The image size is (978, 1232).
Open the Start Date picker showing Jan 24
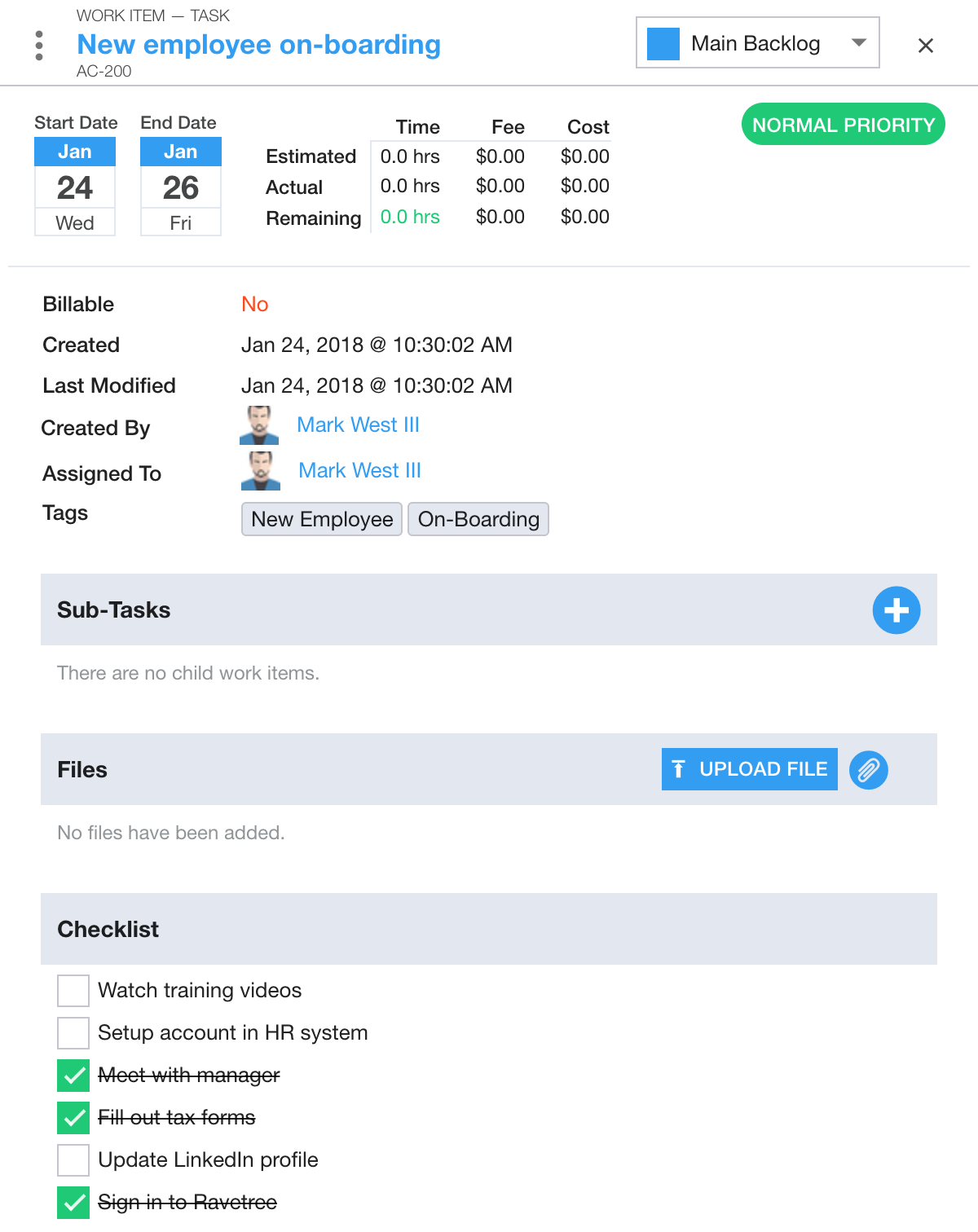tap(75, 186)
